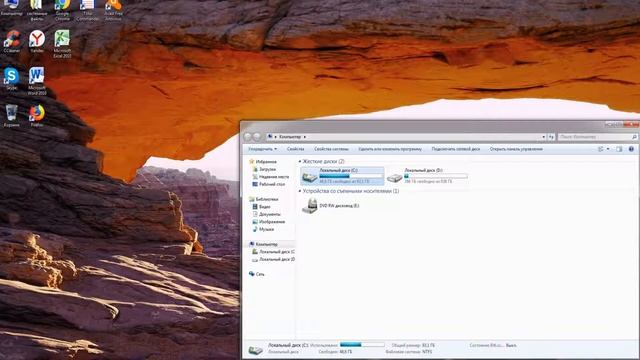Open Local Disk C: under Компьютер in sidebar

pos(273,252)
